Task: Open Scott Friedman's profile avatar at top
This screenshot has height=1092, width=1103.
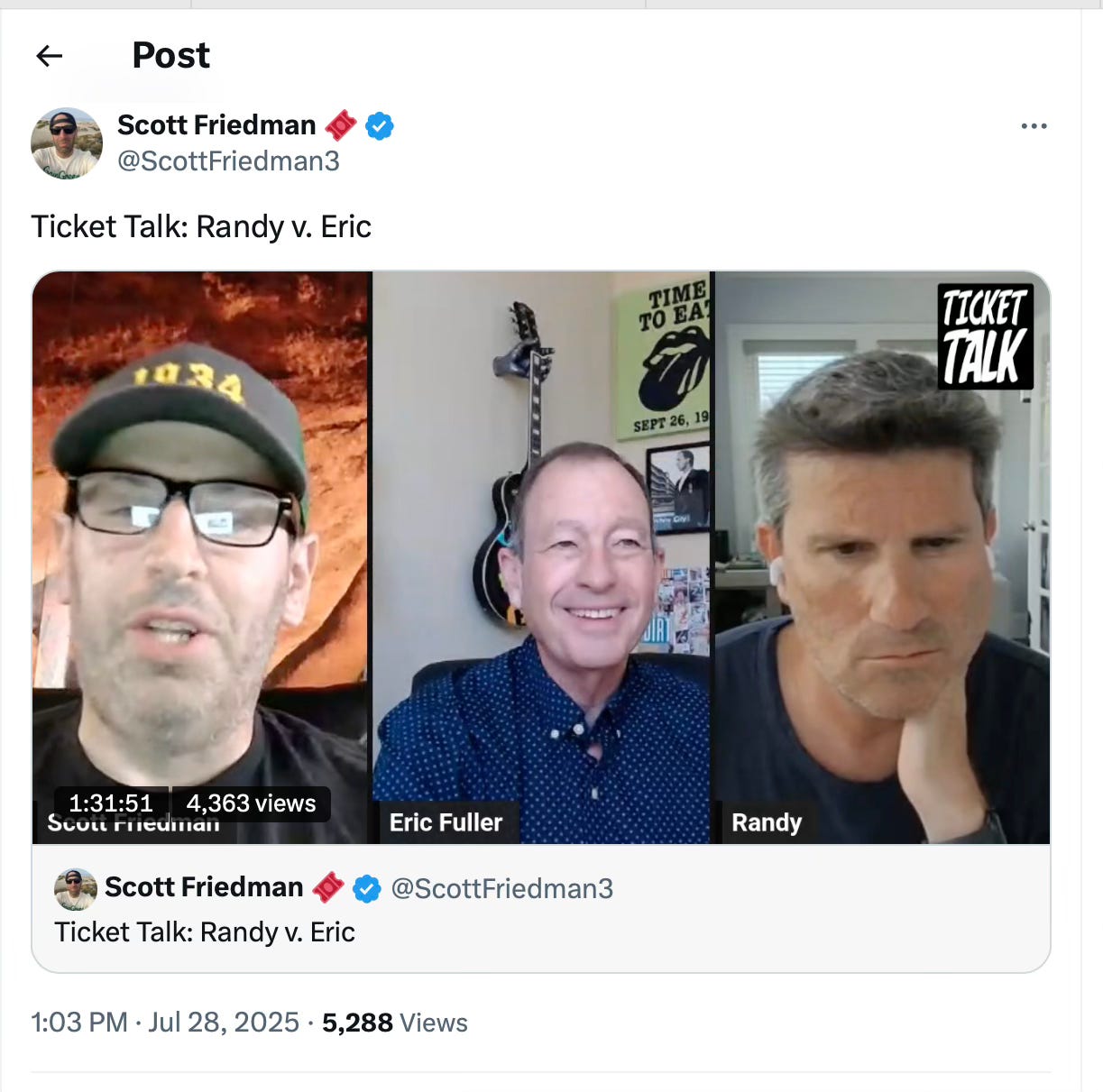Action: pyautogui.click(x=67, y=143)
